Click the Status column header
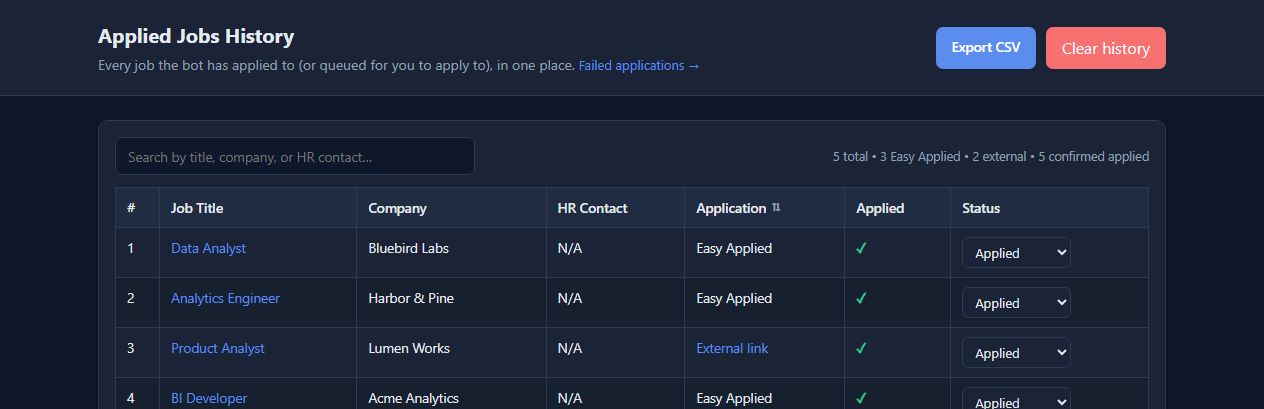1264x409 pixels. [1050, 208]
